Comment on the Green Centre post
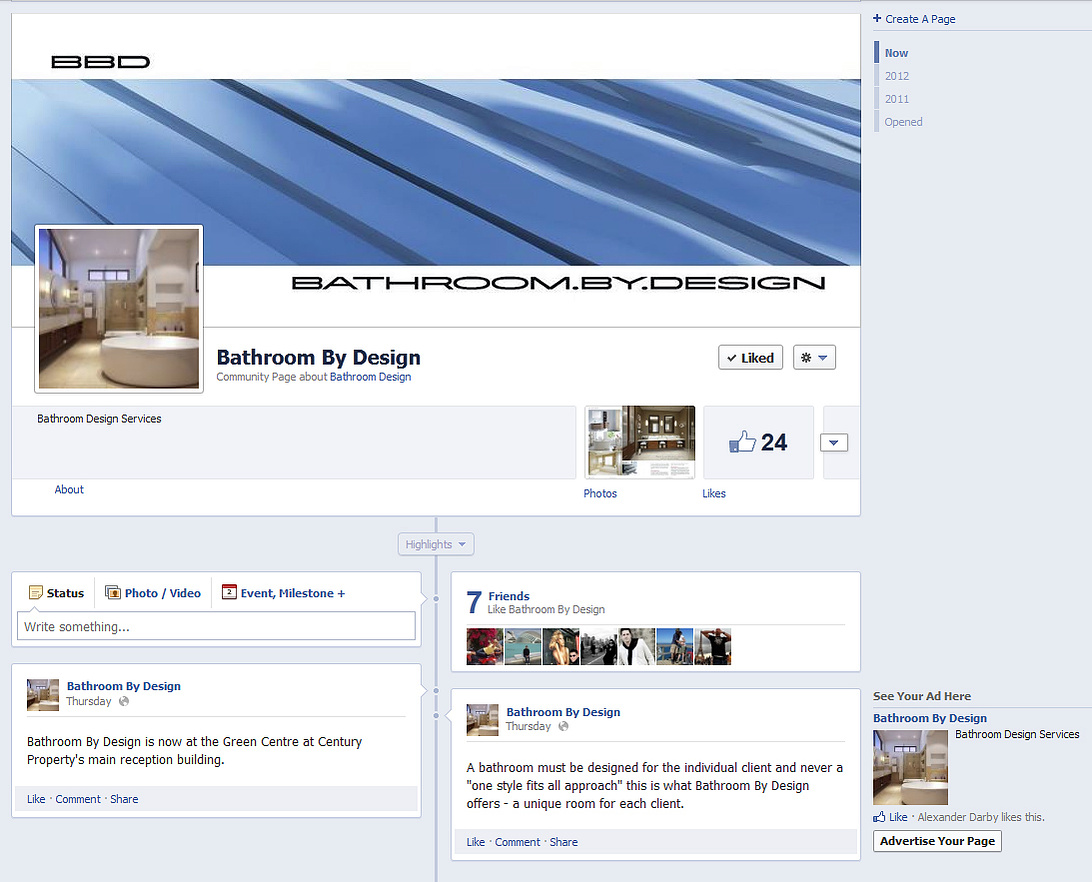Viewport: 1092px width, 882px height. 78,799
